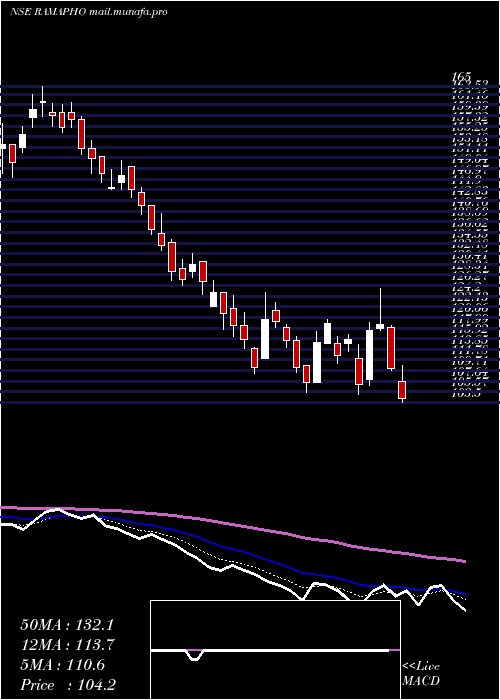Click the 103.5 bottom price label
This screenshot has width=500, height=700.
pos(468,394)
